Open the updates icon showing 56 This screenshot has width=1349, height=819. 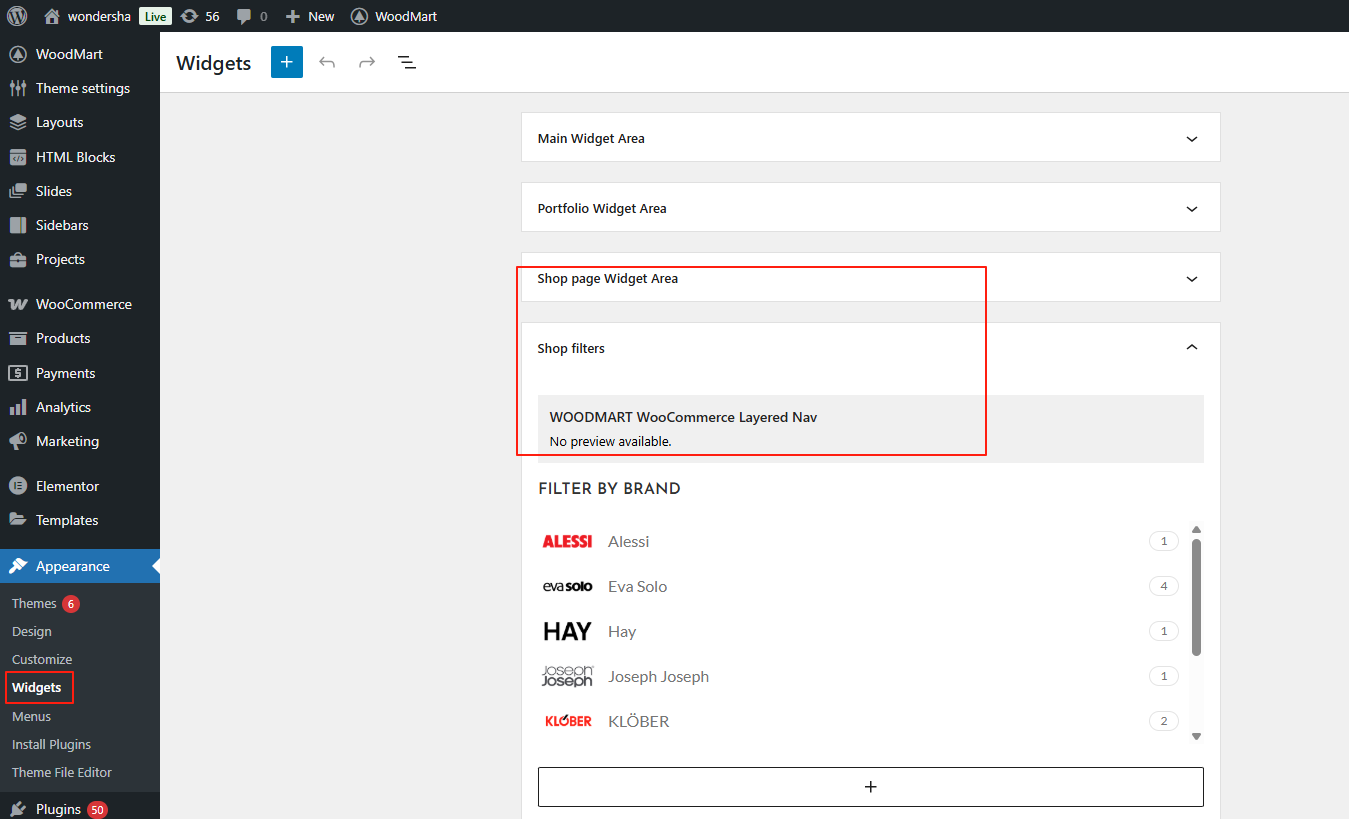click(200, 16)
